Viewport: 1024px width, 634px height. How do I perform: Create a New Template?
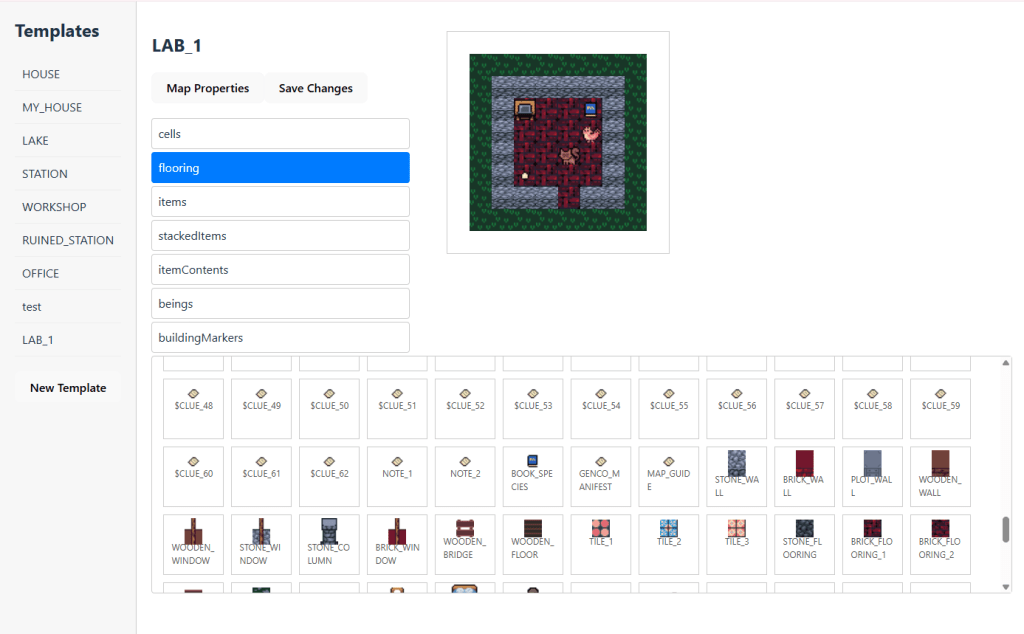coord(68,388)
